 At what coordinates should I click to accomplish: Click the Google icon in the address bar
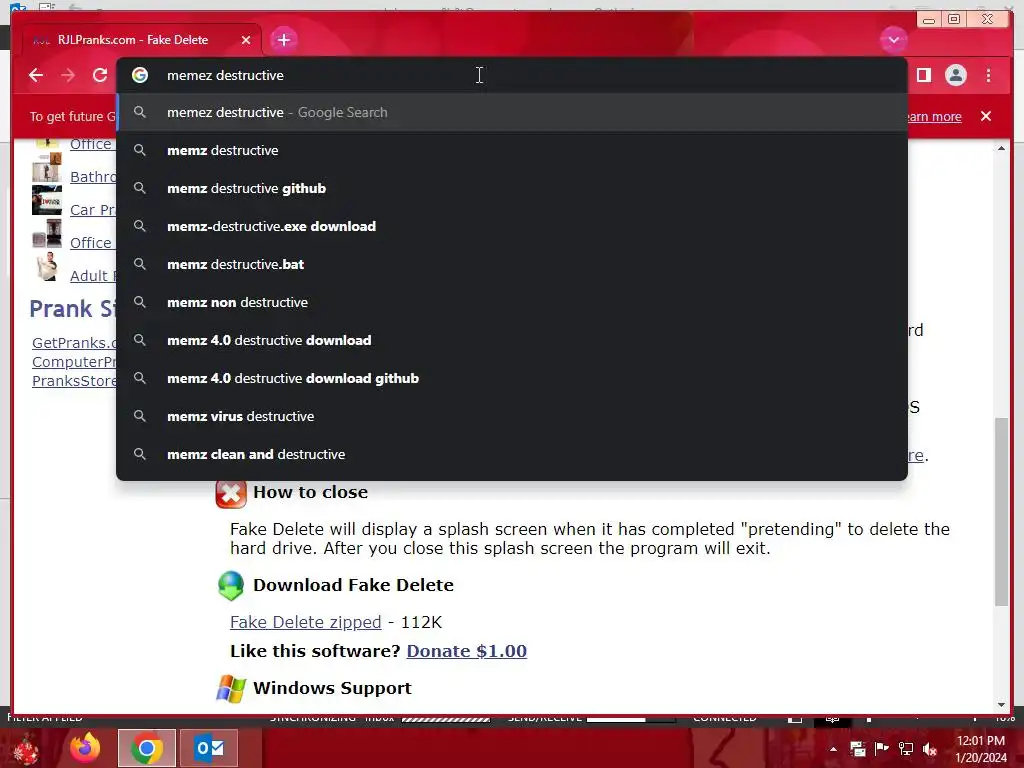[140, 75]
